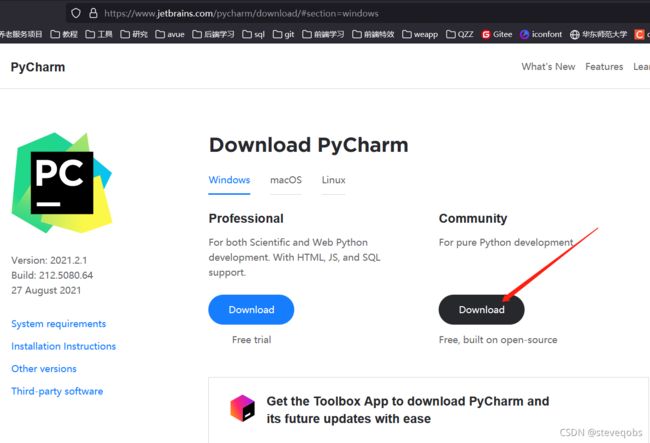
Task: Open the weapp bookmark folder
Action: pyautogui.click(x=420, y=34)
